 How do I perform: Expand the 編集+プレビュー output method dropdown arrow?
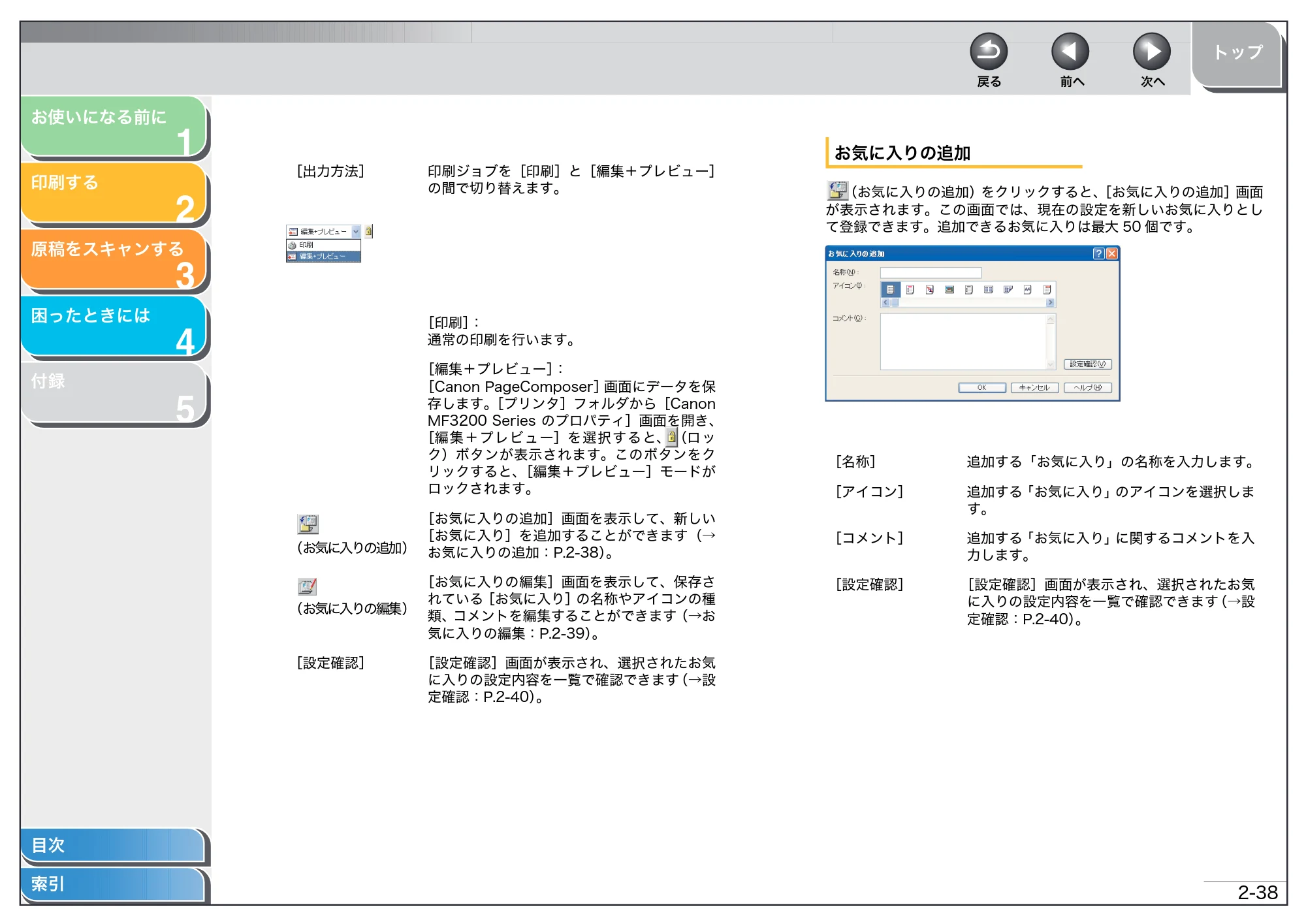coord(356,232)
